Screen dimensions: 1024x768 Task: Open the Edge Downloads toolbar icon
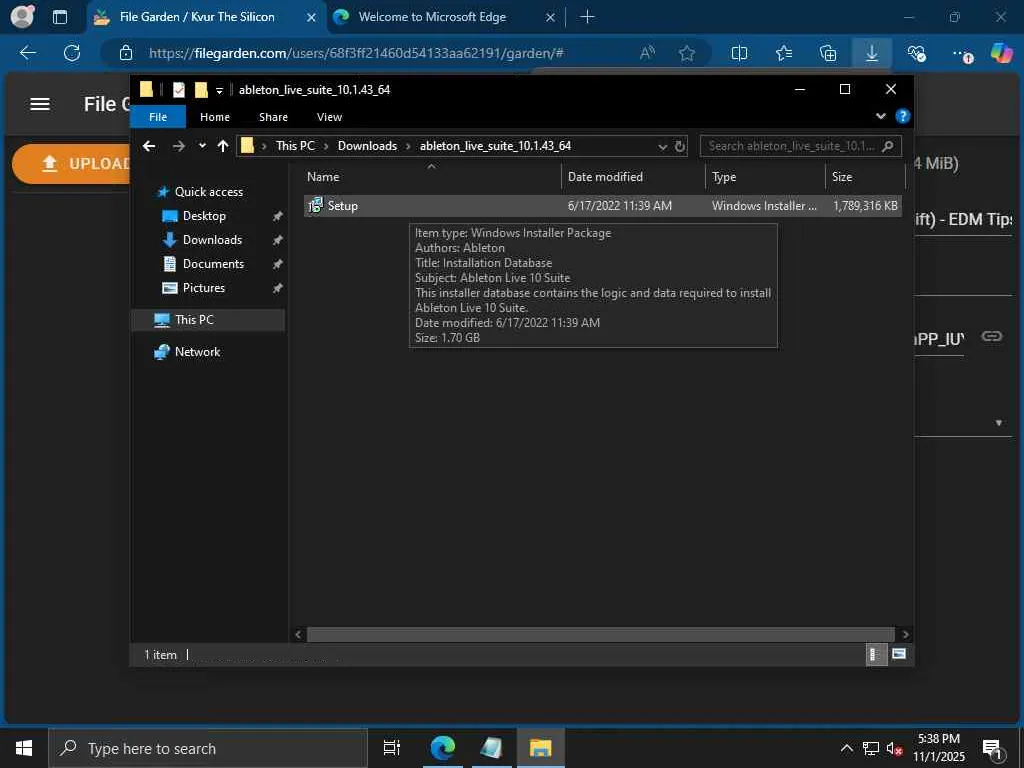tap(871, 53)
